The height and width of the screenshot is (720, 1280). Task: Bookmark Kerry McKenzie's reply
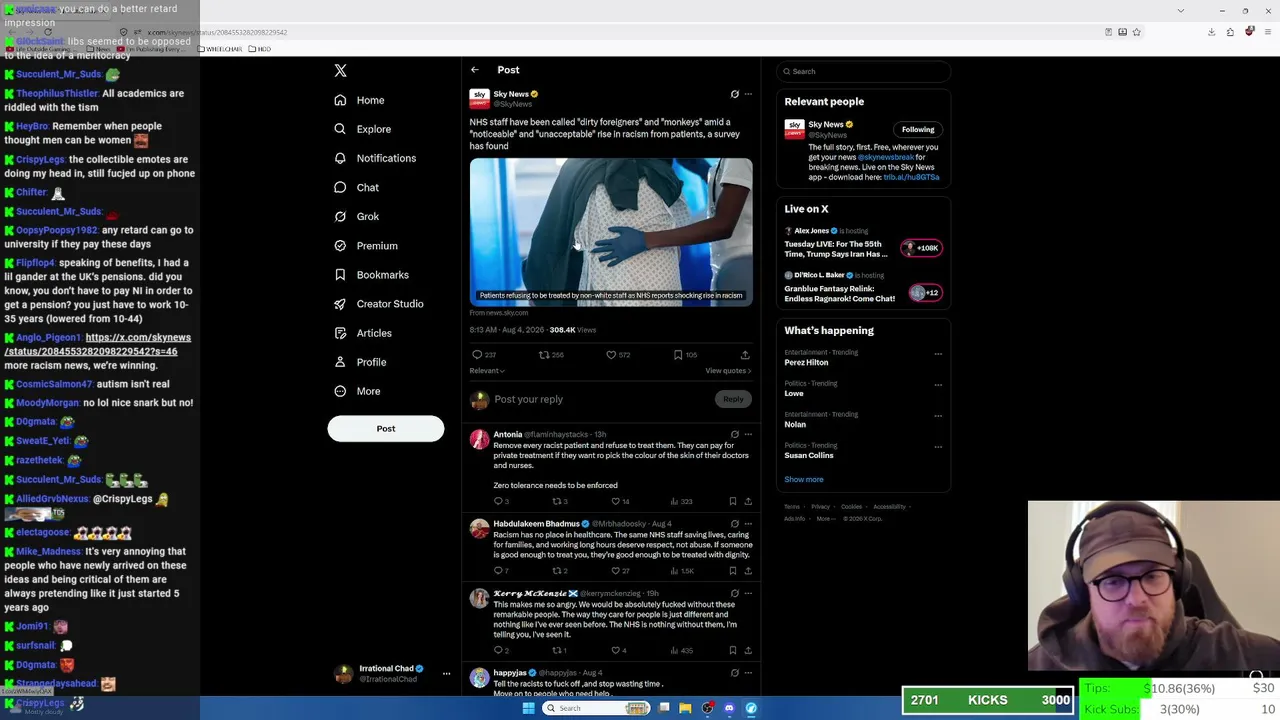733,650
